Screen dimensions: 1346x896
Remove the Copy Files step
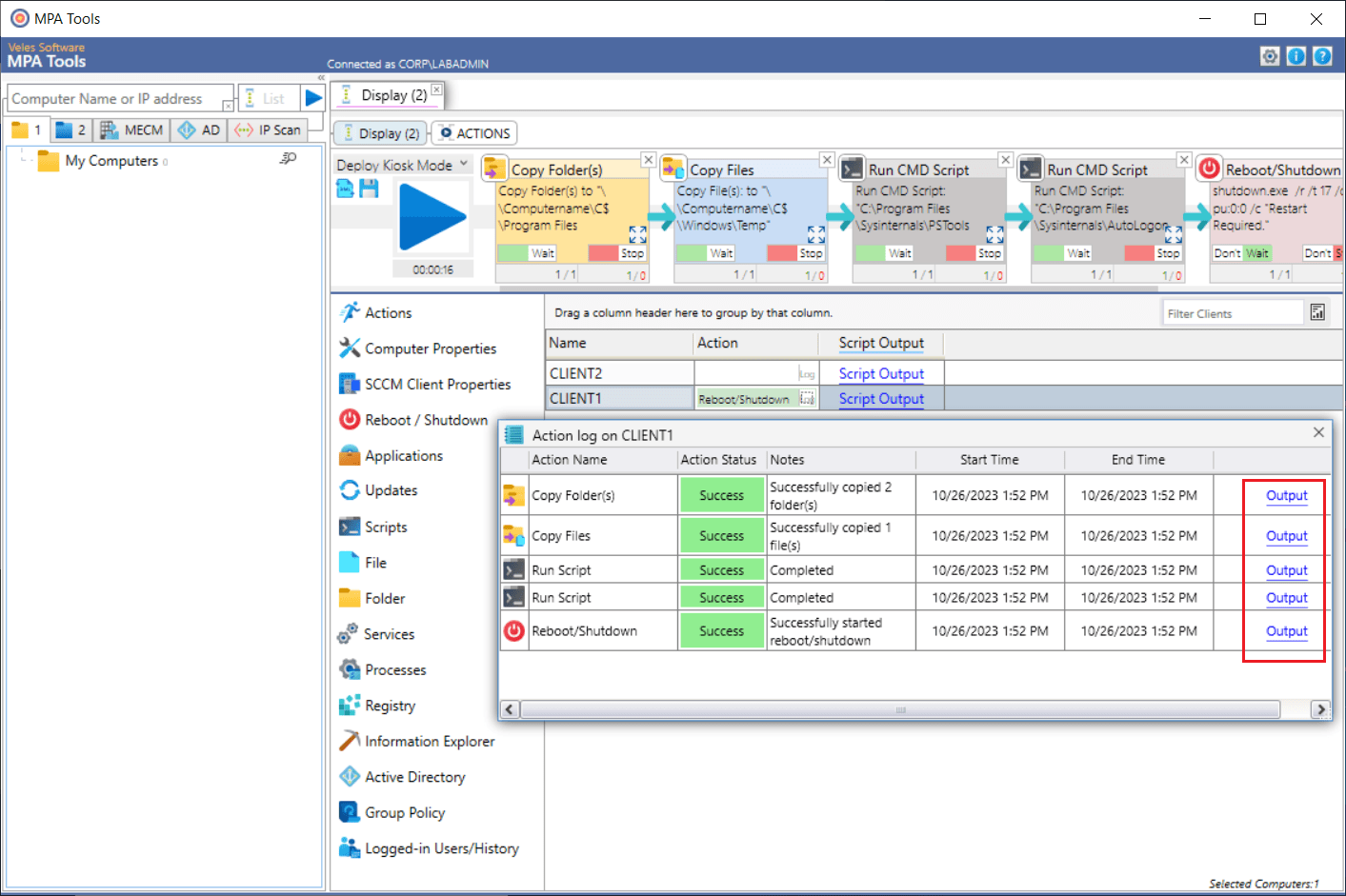[827, 160]
